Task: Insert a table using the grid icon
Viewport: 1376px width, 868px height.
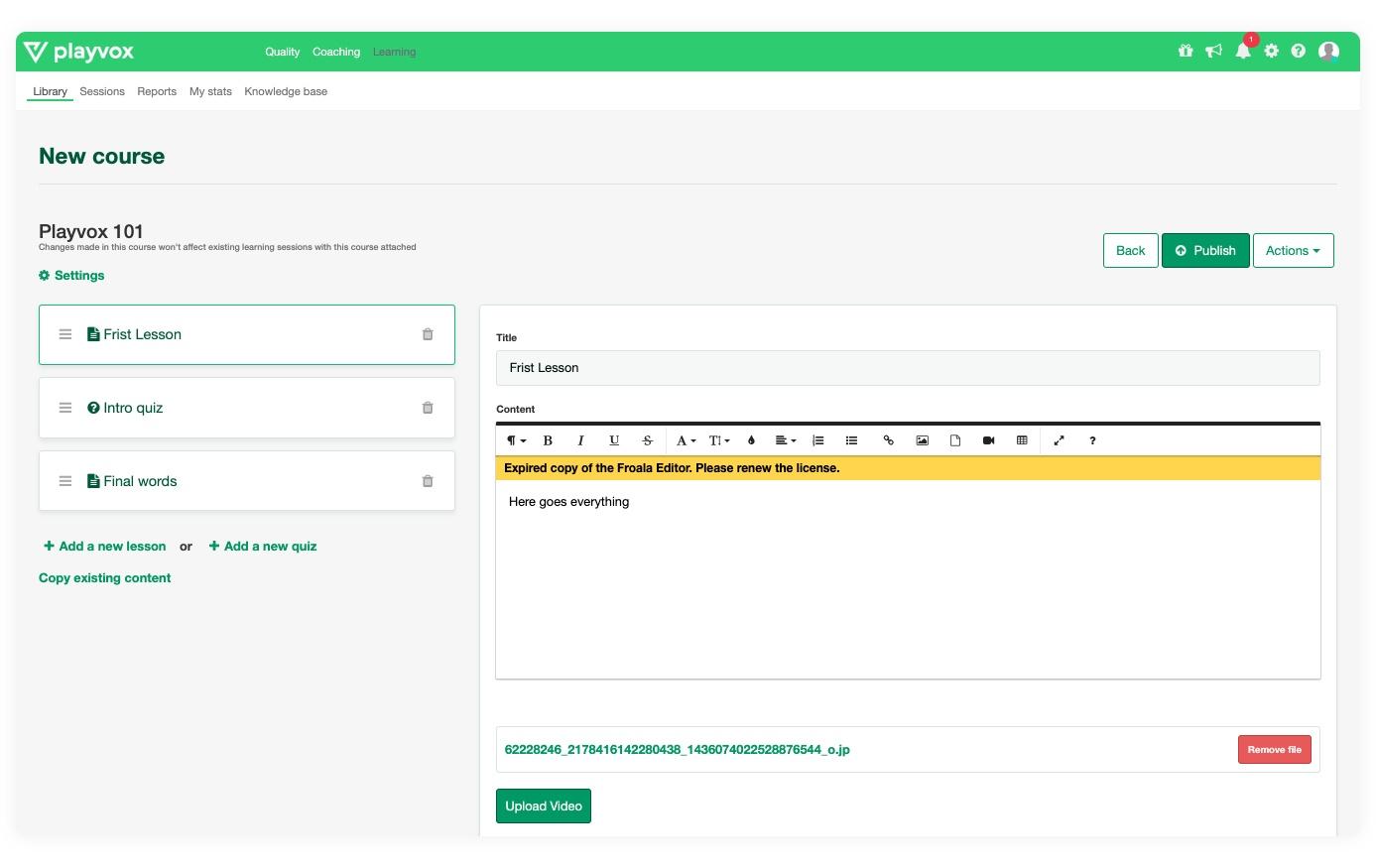Action: tap(1022, 440)
